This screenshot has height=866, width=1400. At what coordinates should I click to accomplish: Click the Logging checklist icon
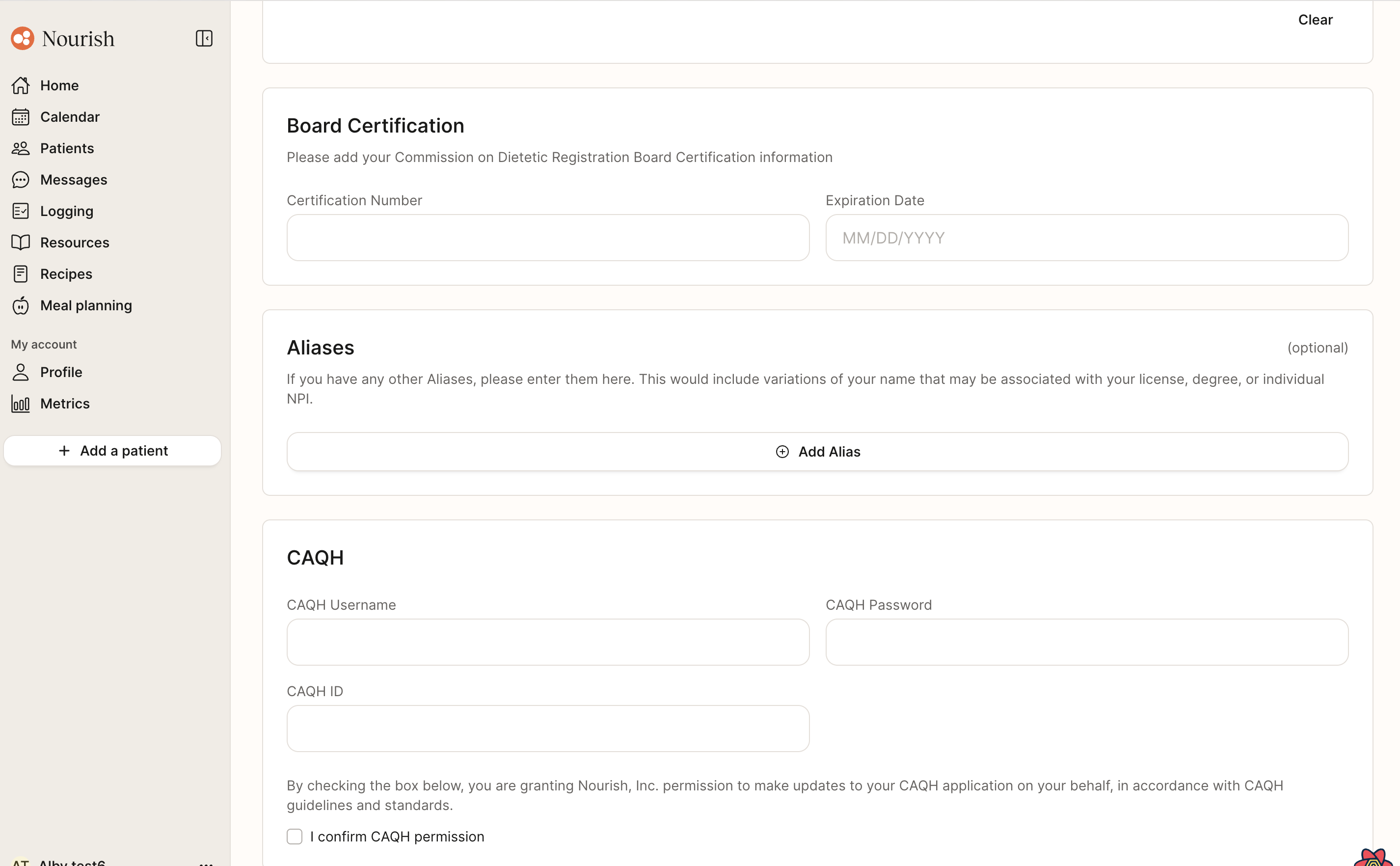pos(21,211)
